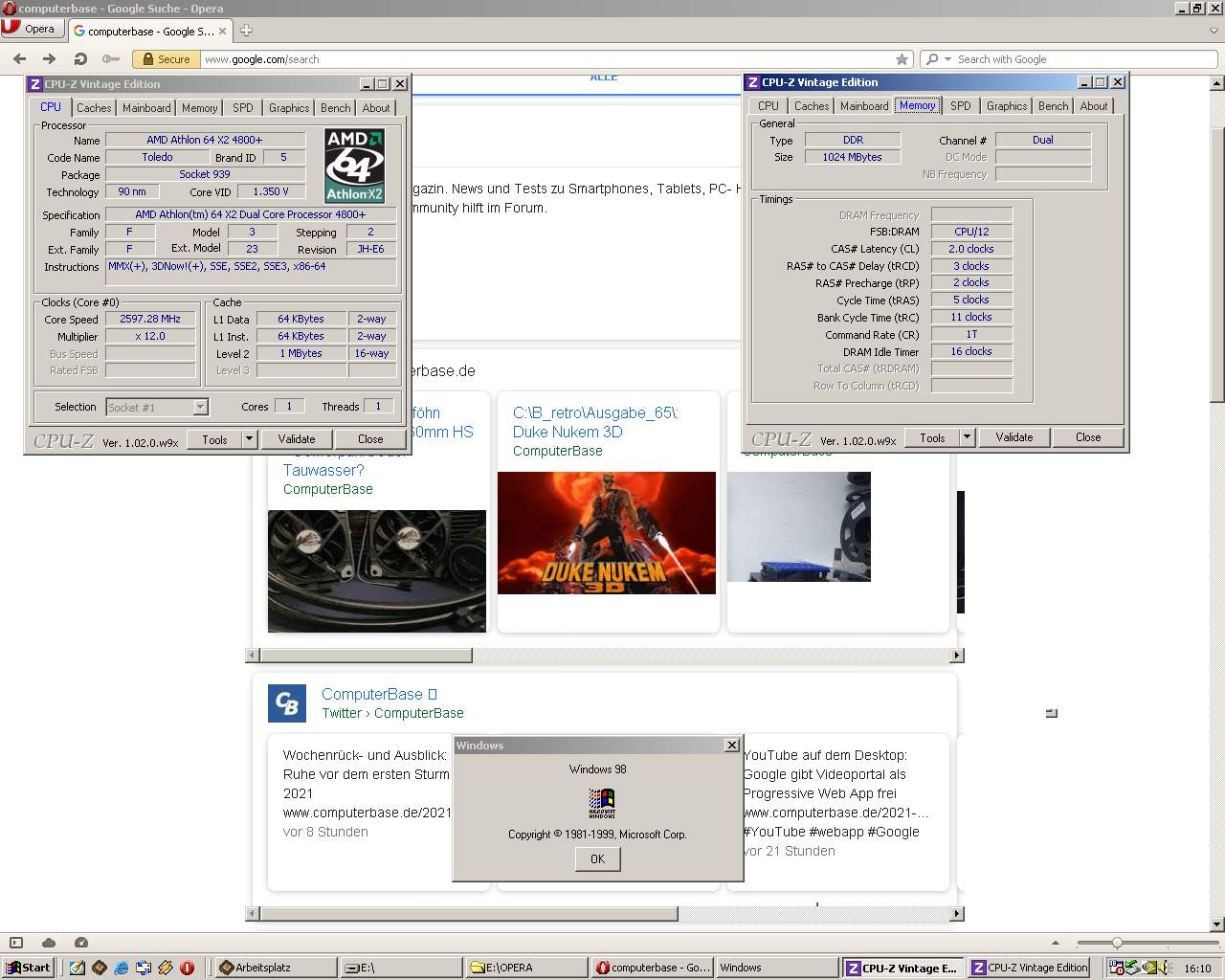Viewport: 1225px width, 980px height.
Task: Open the ComputerBase Twitter result link
Action: coord(379,694)
